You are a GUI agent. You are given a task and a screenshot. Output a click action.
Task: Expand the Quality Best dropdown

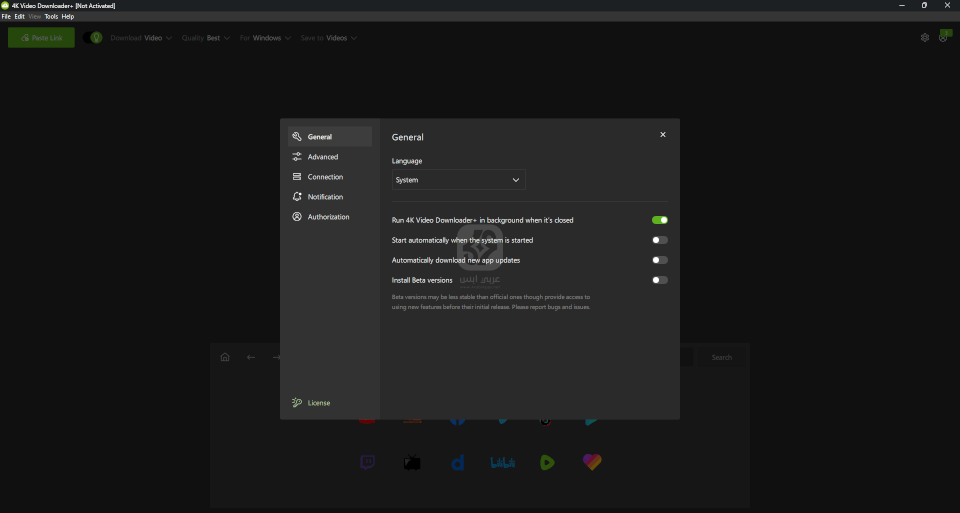pos(206,38)
